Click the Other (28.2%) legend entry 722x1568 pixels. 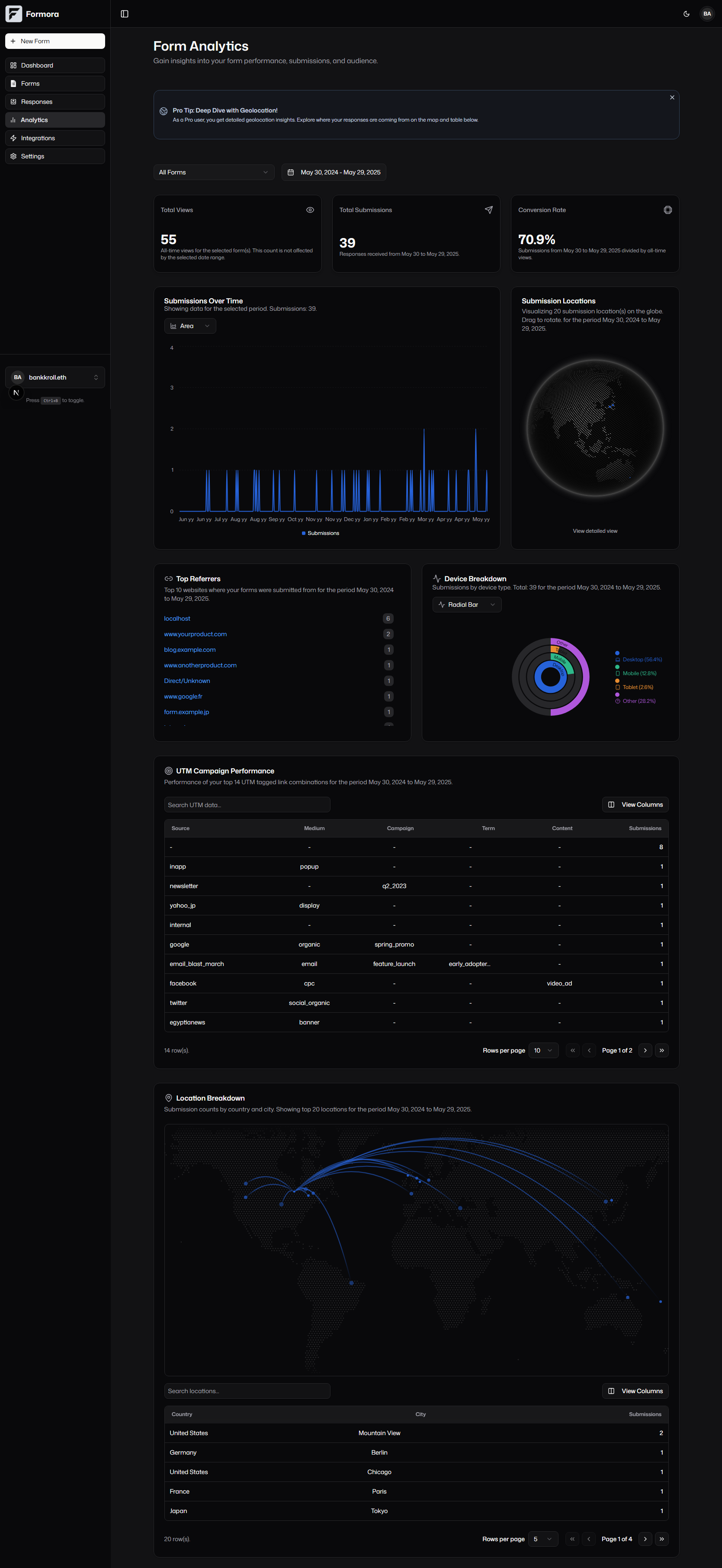pyautogui.click(x=635, y=701)
